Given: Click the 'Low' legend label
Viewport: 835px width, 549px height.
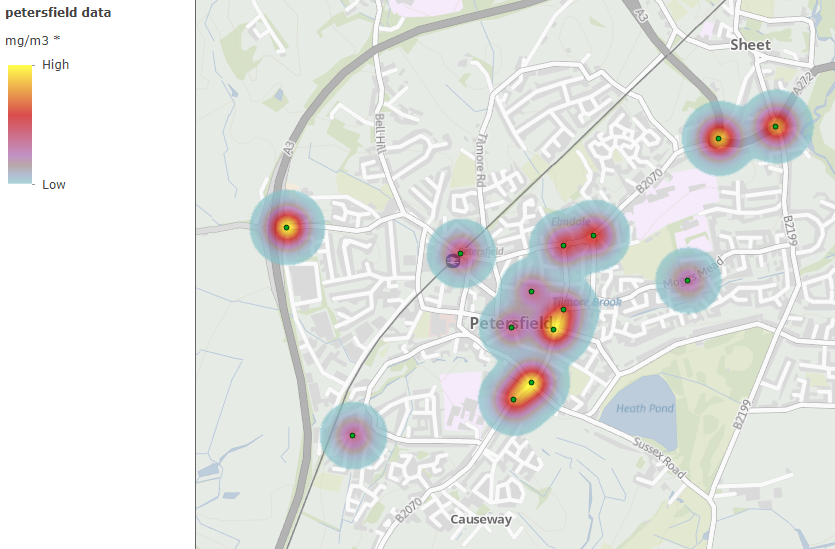Looking at the screenshot, I should click(54, 185).
